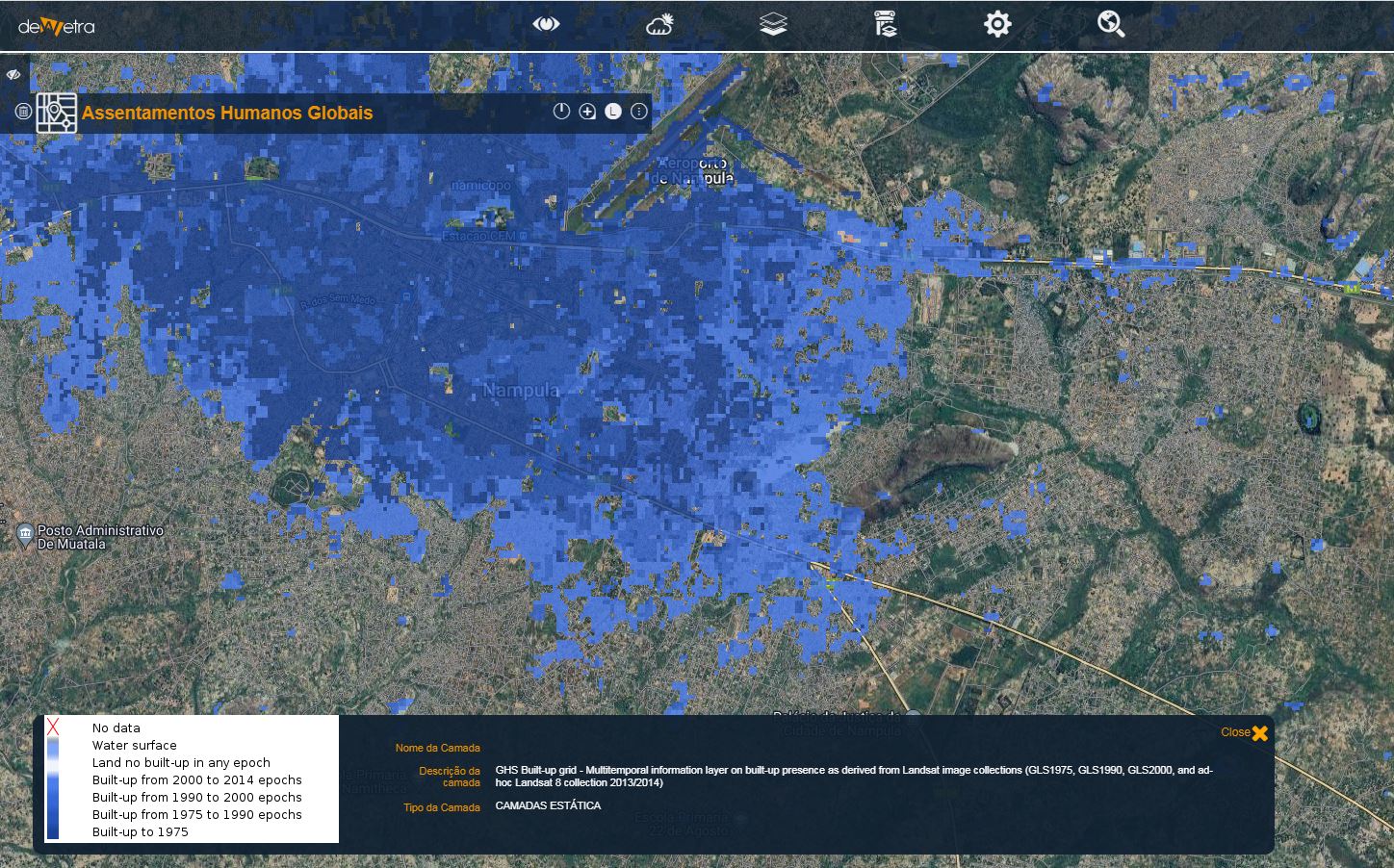Open the globe search tool
The width and height of the screenshot is (1394, 868).
pos(1111,24)
